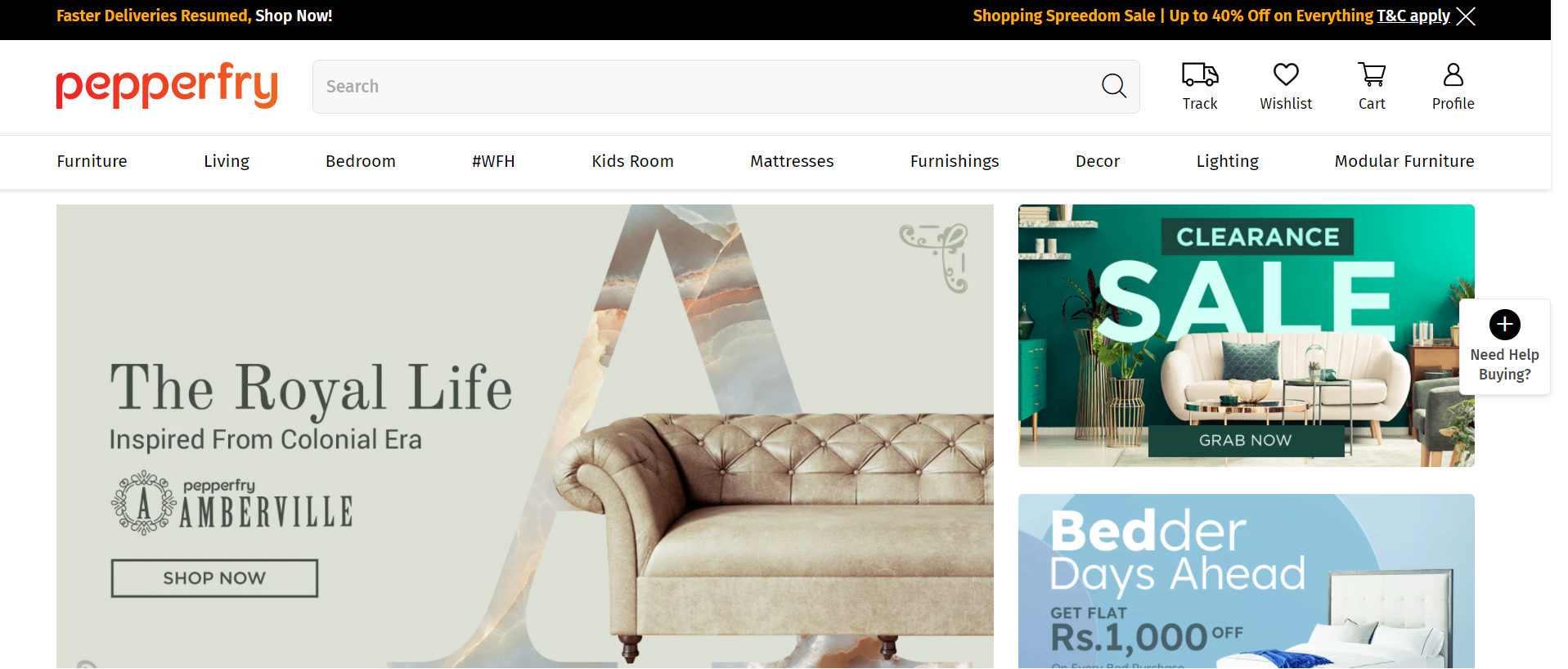The image size is (1568, 669).
Task: Open the Furniture menu
Action: pos(92,161)
